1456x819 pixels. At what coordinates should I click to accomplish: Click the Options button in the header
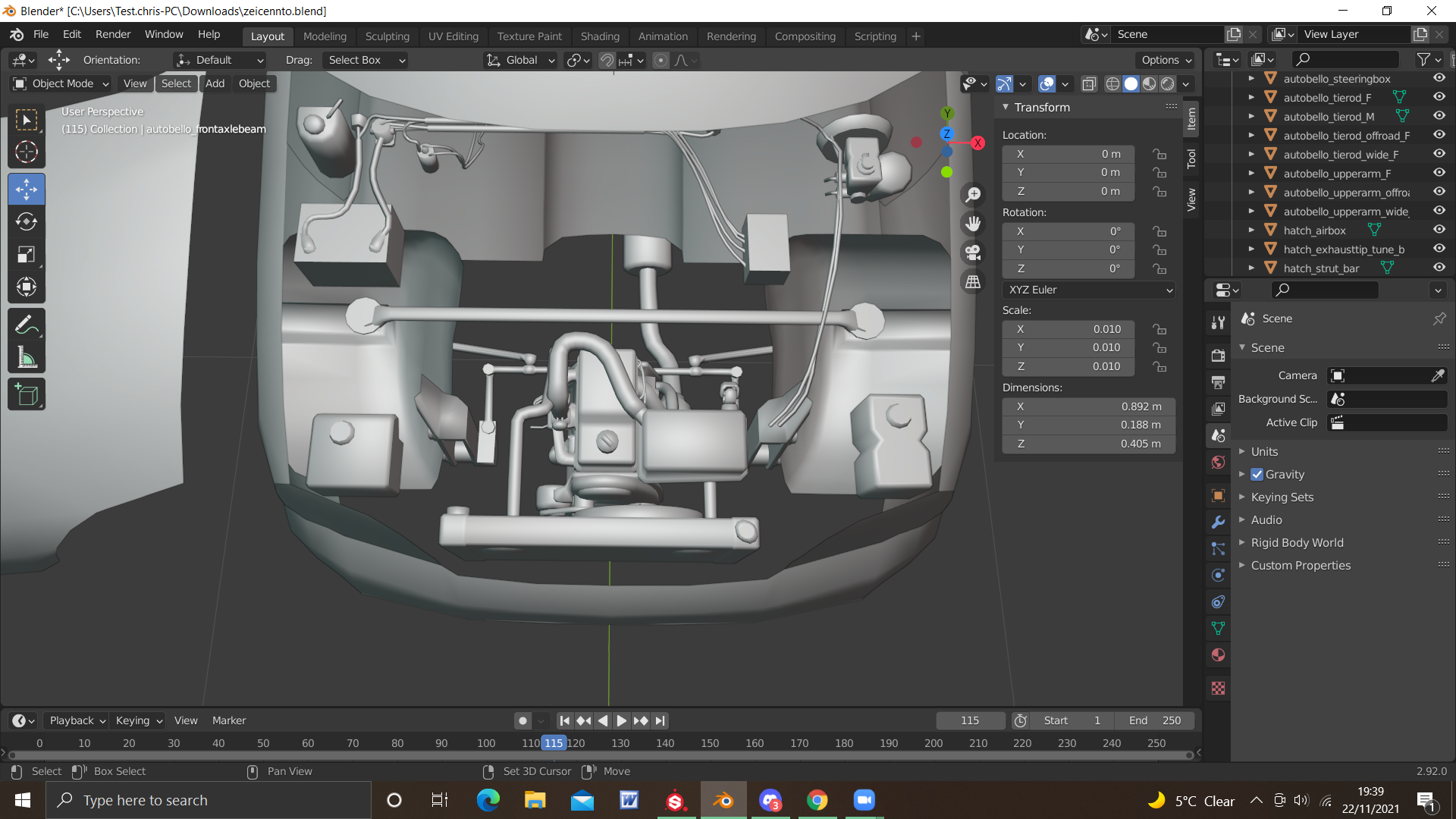tap(1166, 60)
